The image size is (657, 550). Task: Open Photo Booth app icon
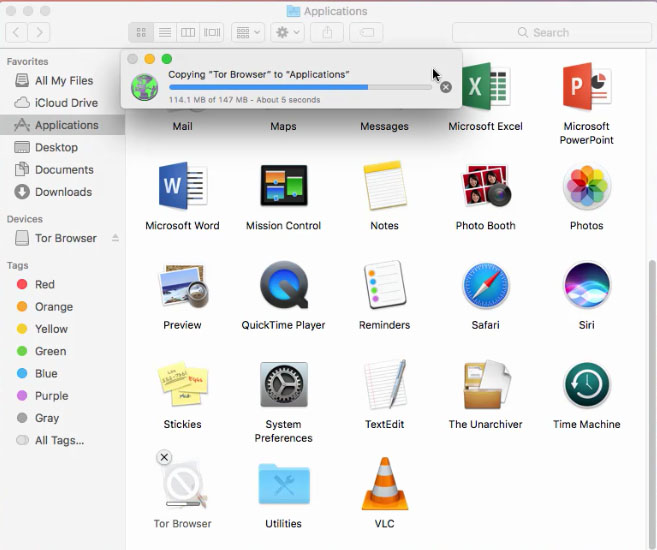pyautogui.click(x=486, y=186)
